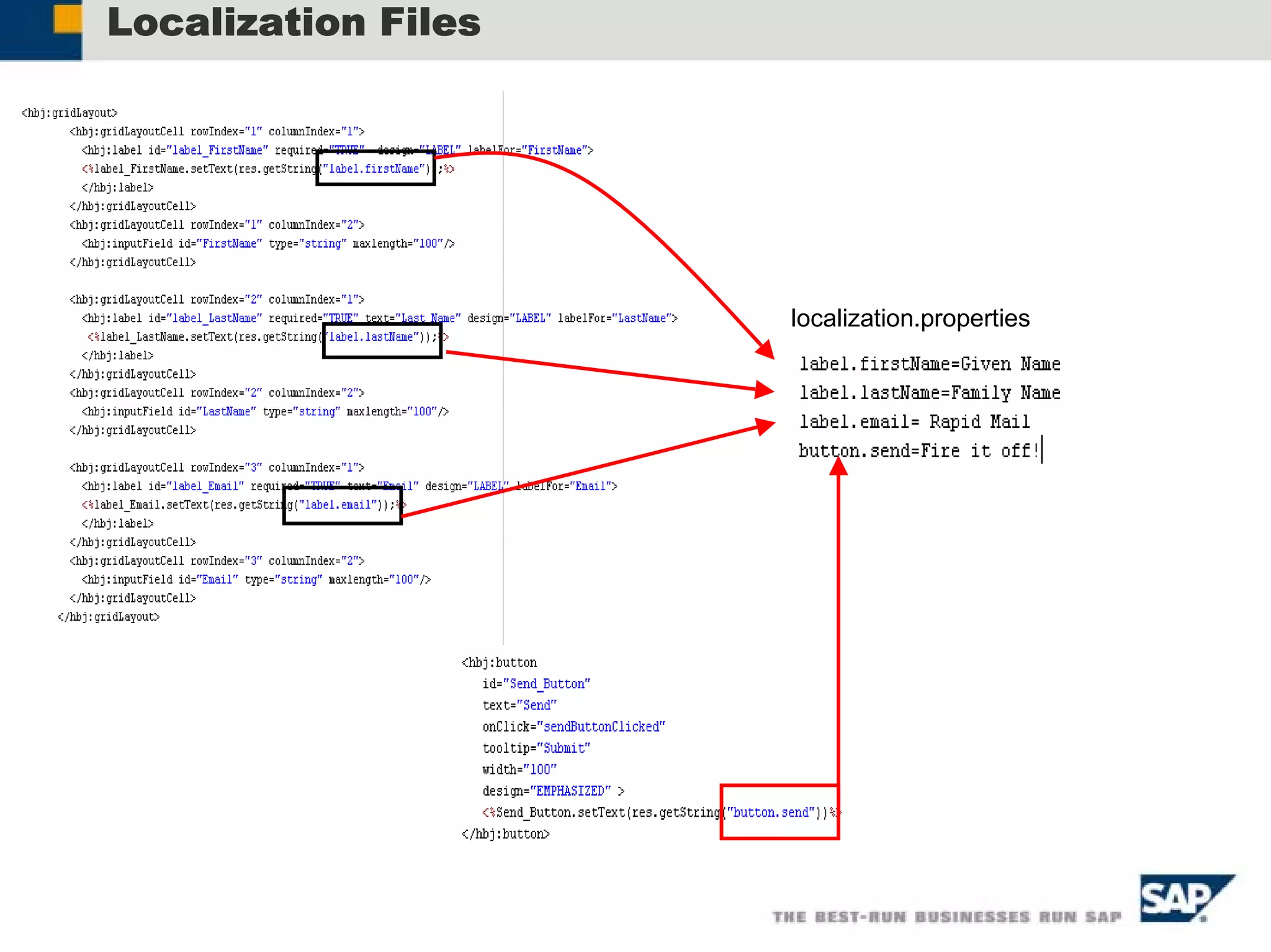Click the 'Localization Files' slide title

[294, 22]
